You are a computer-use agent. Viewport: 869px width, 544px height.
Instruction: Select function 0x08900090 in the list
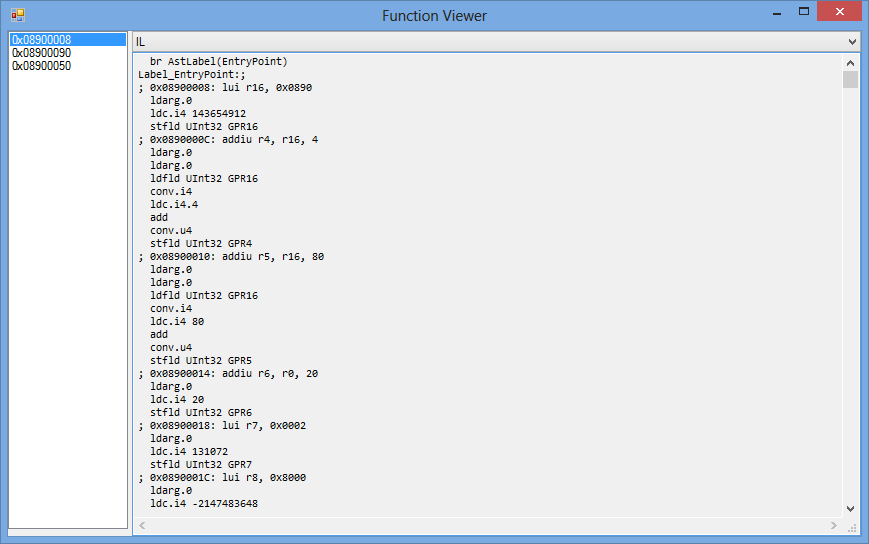[41, 53]
